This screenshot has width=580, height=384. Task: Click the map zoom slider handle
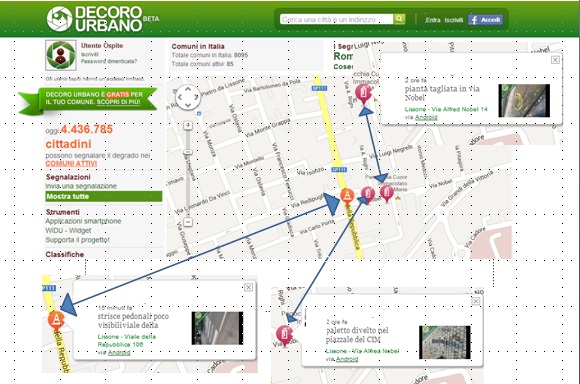[188, 152]
